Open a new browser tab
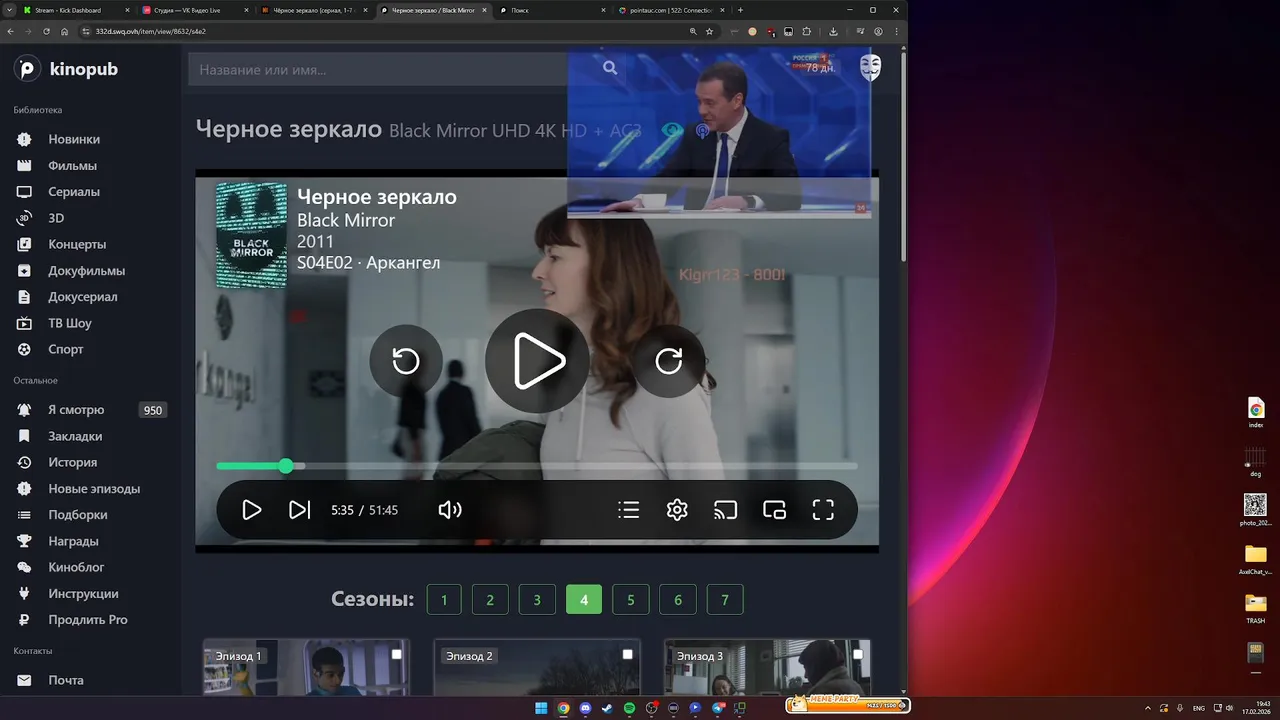The height and width of the screenshot is (720, 1280). point(740,10)
